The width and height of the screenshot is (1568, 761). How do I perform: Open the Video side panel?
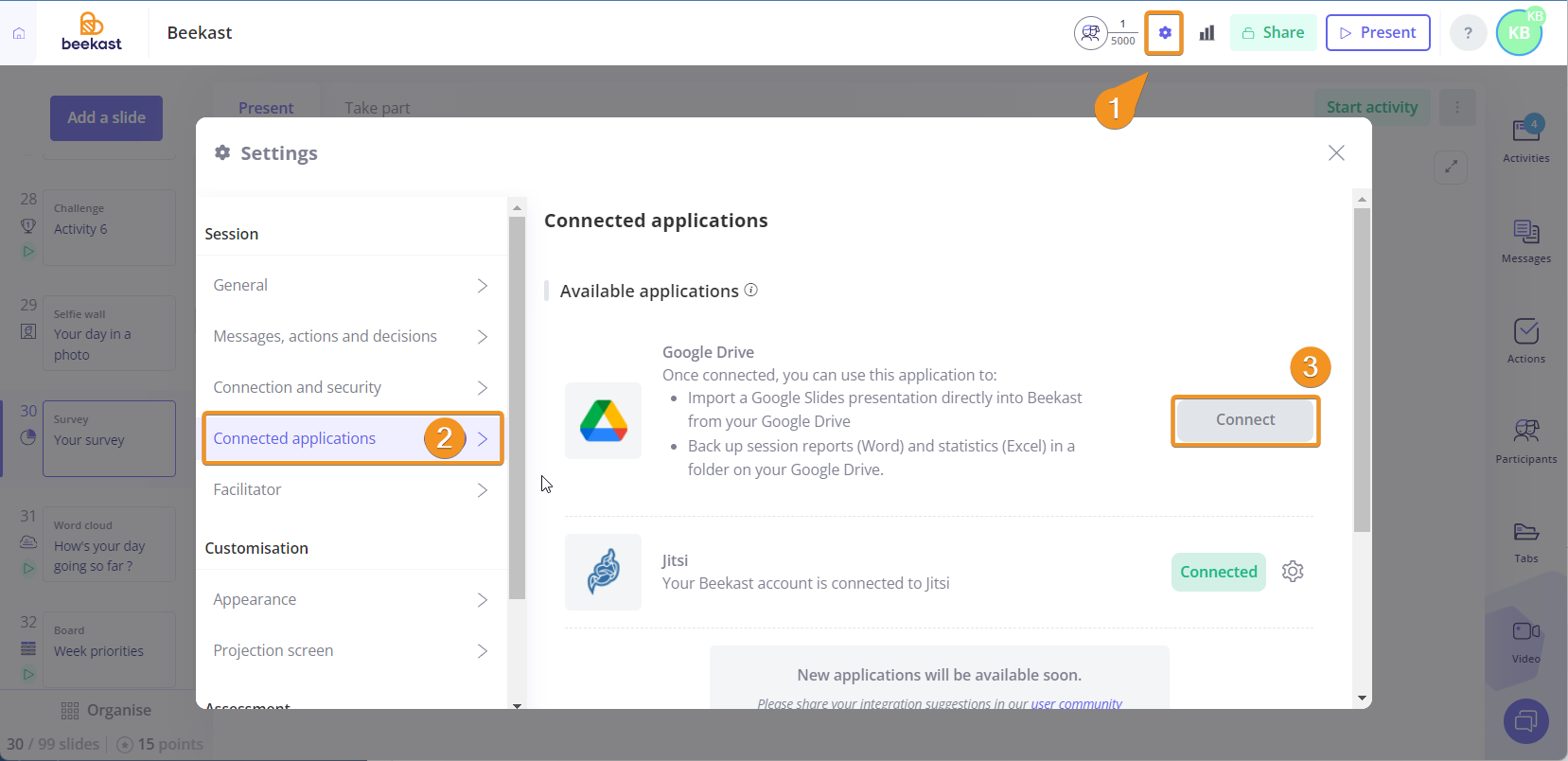coord(1525,643)
